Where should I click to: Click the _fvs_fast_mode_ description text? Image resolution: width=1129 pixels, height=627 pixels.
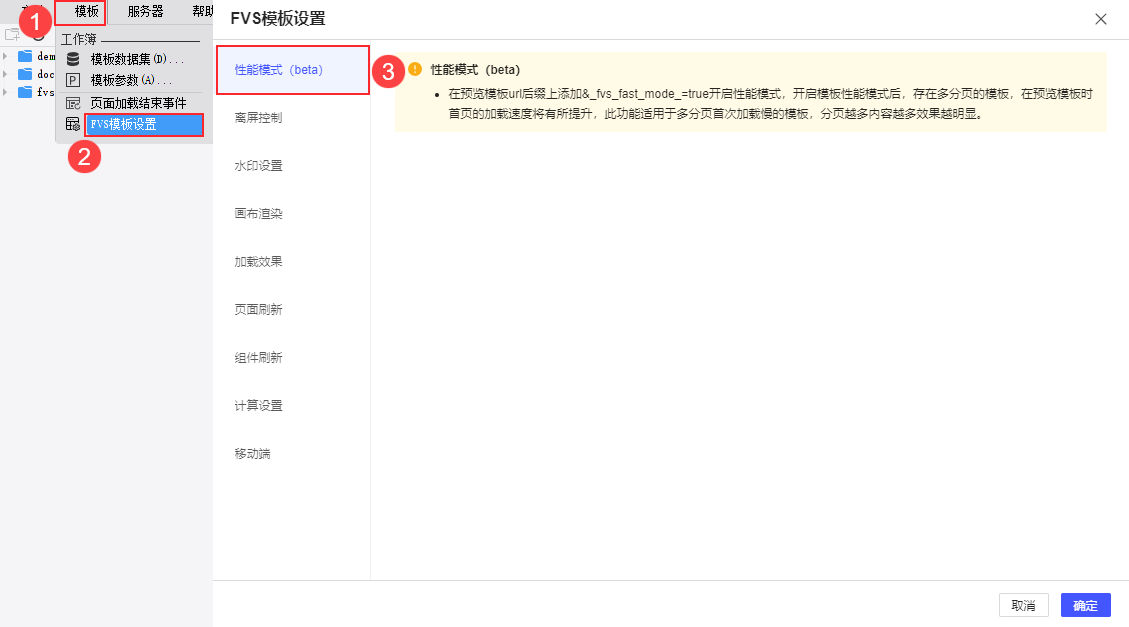[x=770, y=104]
